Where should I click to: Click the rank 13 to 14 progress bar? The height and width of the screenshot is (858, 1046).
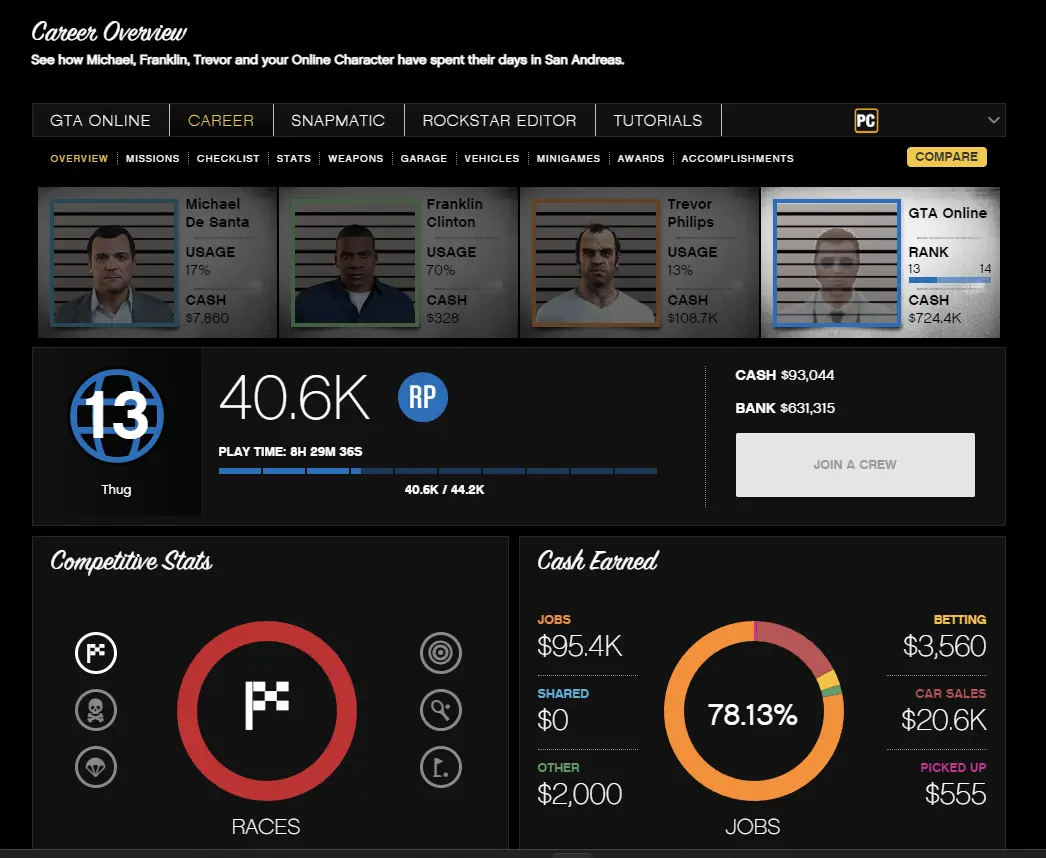(949, 280)
